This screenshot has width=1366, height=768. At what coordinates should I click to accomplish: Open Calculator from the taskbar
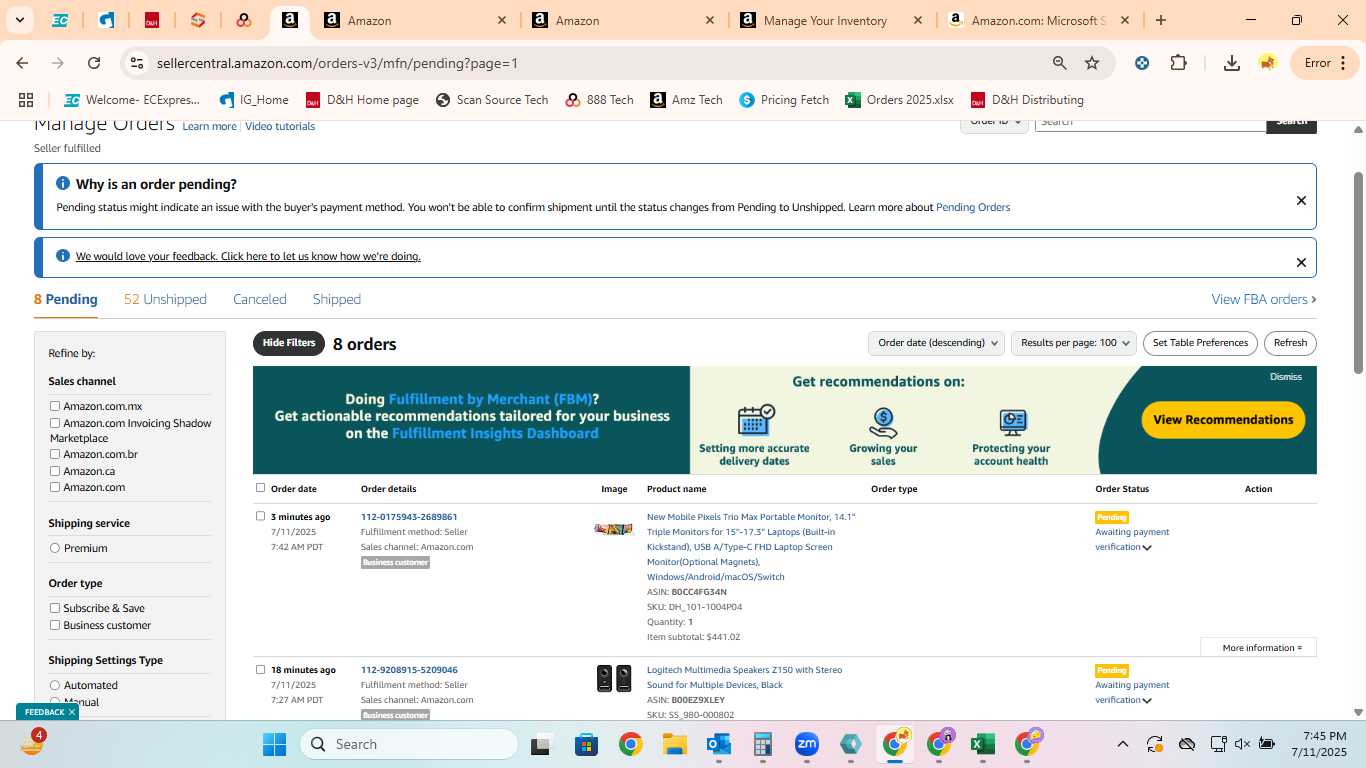[x=763, y=744]
